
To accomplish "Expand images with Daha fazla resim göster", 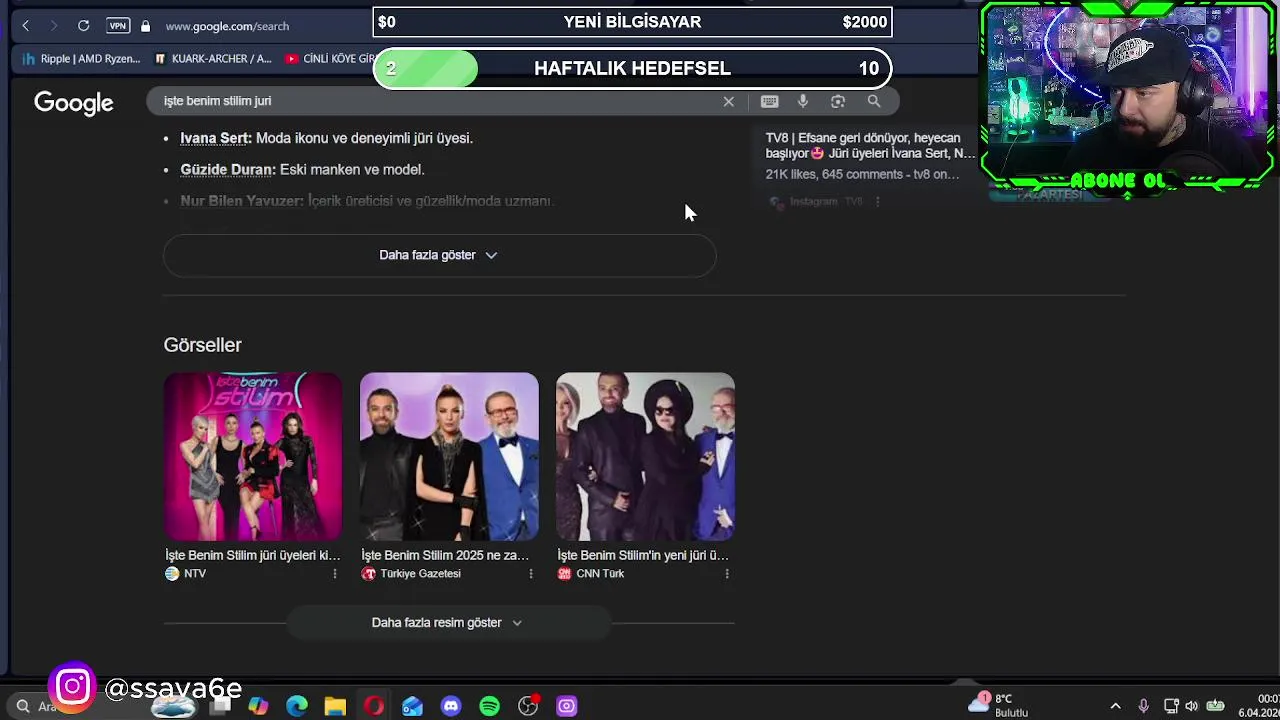I will click(447, 622).
